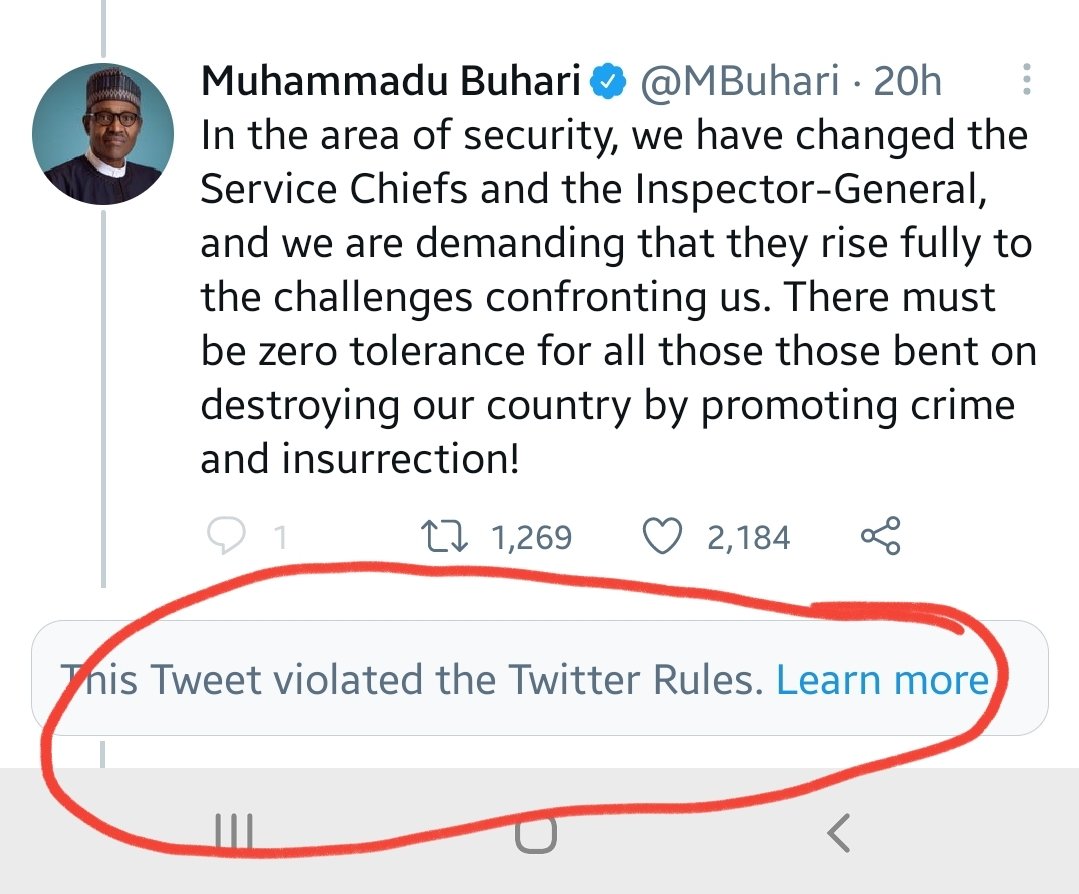This screenshot has height=894, width=1079.
Task: Tap the 1,269 retweet count
Action: point(532,538)
